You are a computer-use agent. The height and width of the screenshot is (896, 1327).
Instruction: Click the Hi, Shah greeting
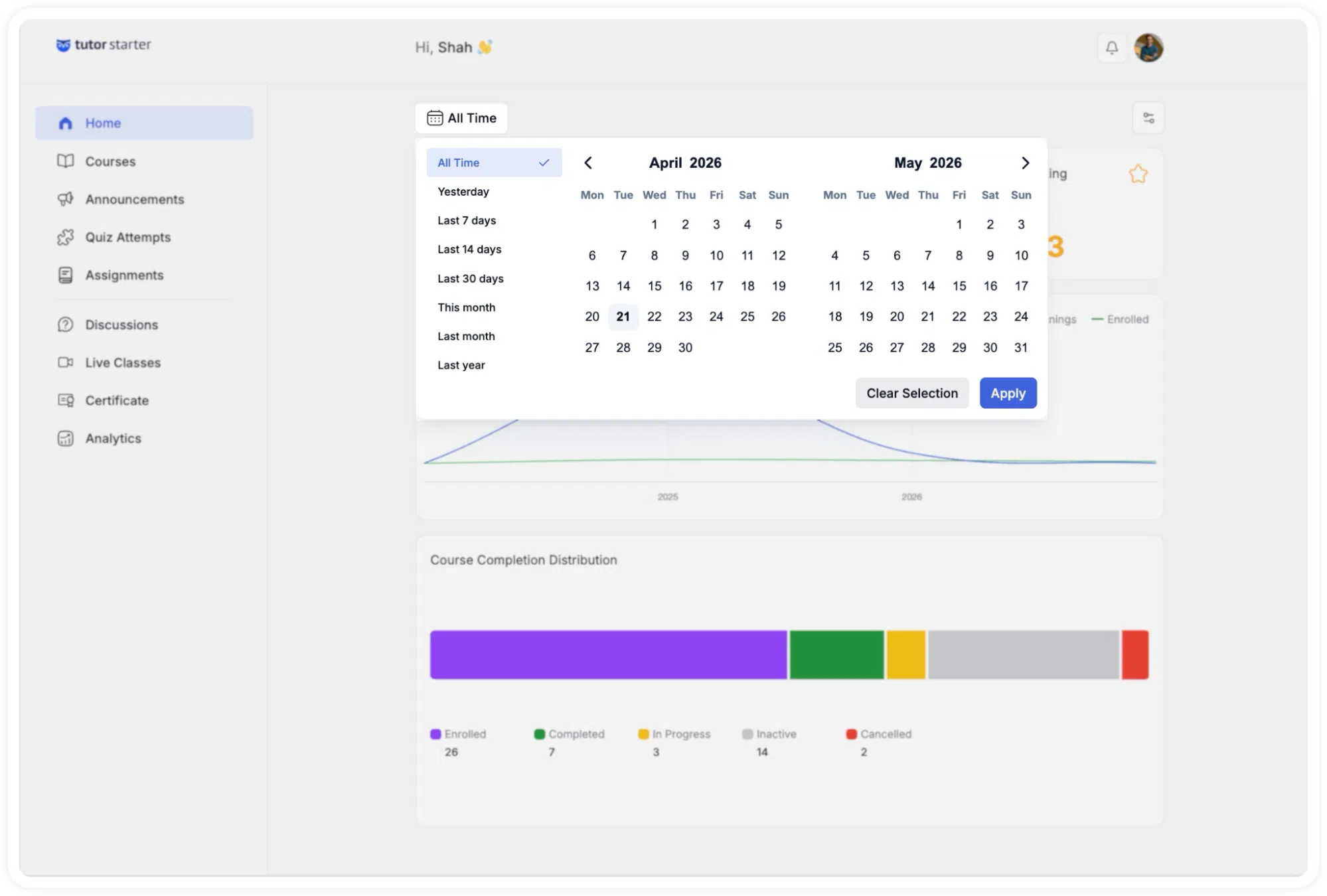[453, 47]
